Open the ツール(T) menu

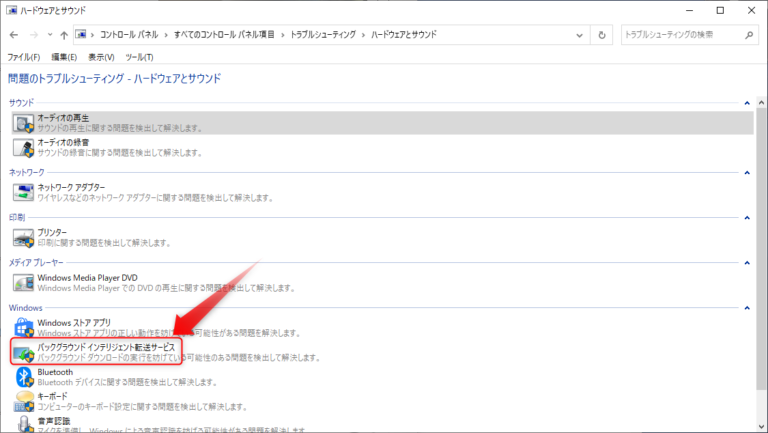[x=139, y=57]
